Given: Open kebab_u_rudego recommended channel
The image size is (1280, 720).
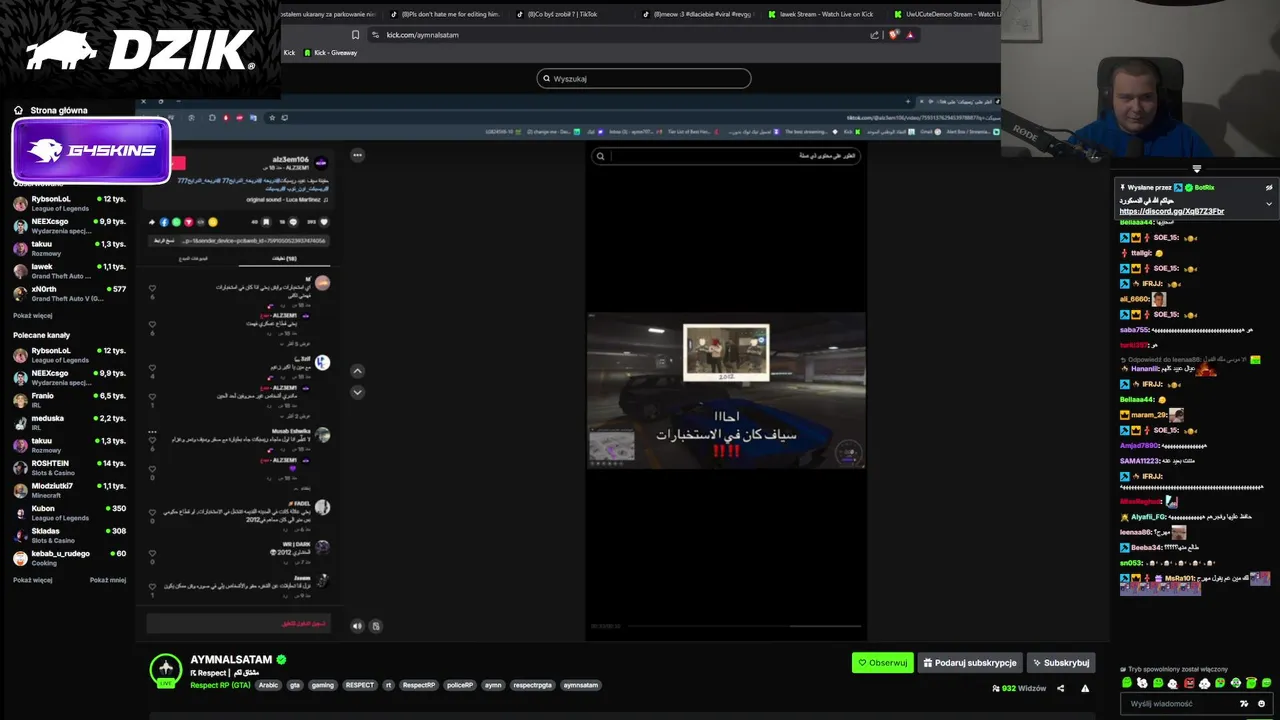Looking at the screenshot, I should [69, 558].
